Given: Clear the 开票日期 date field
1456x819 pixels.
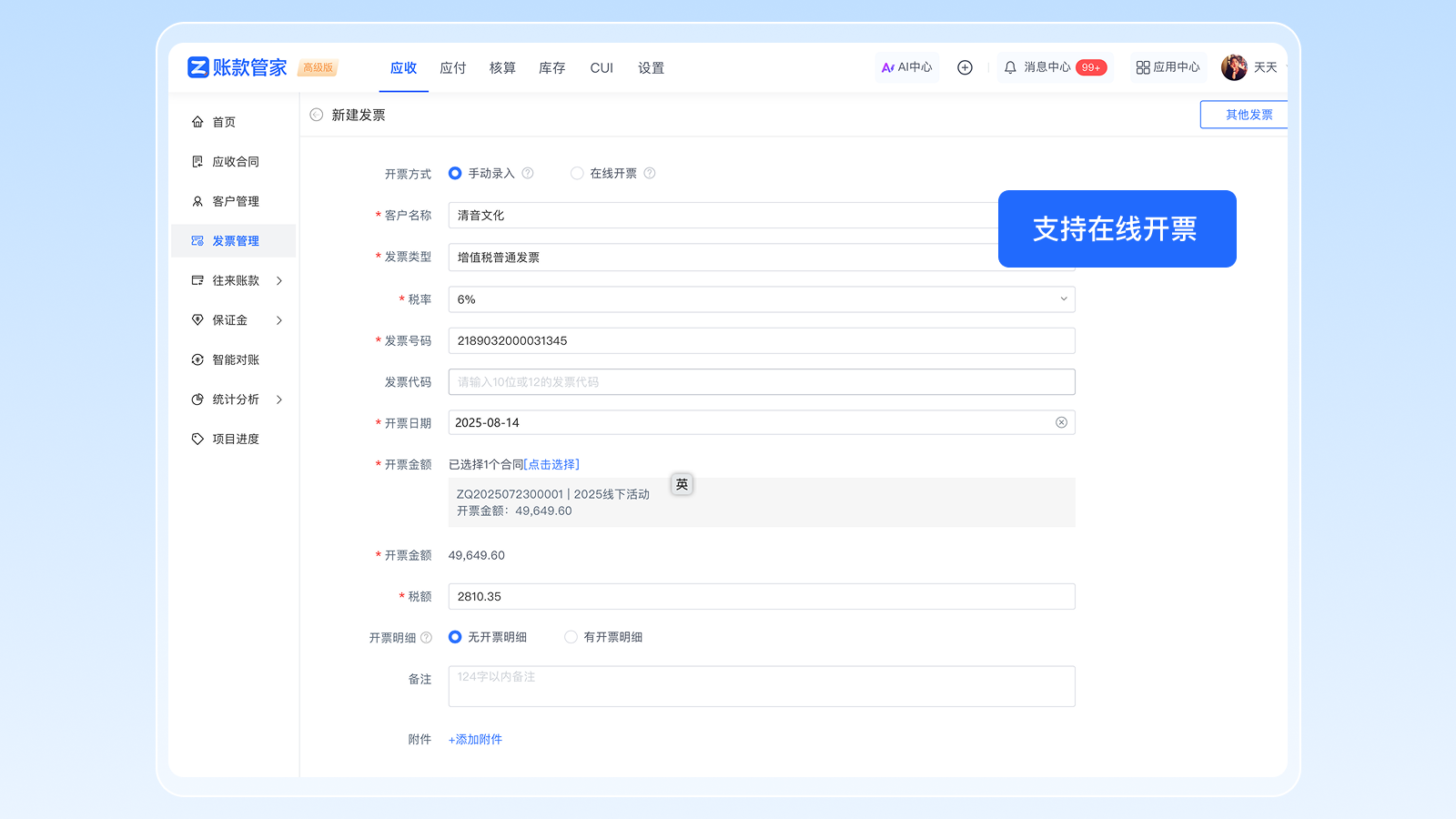Looking at the screenshot, I should tap(1061, 422).
